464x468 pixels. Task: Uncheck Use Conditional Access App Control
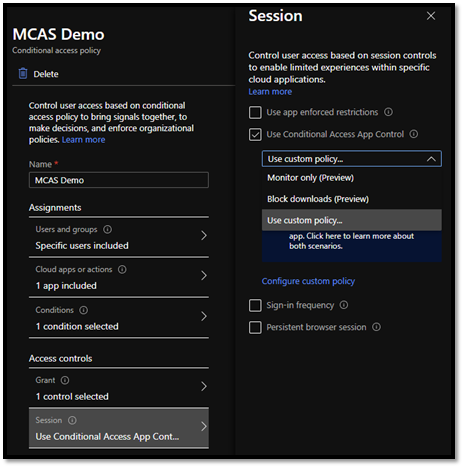255,135
